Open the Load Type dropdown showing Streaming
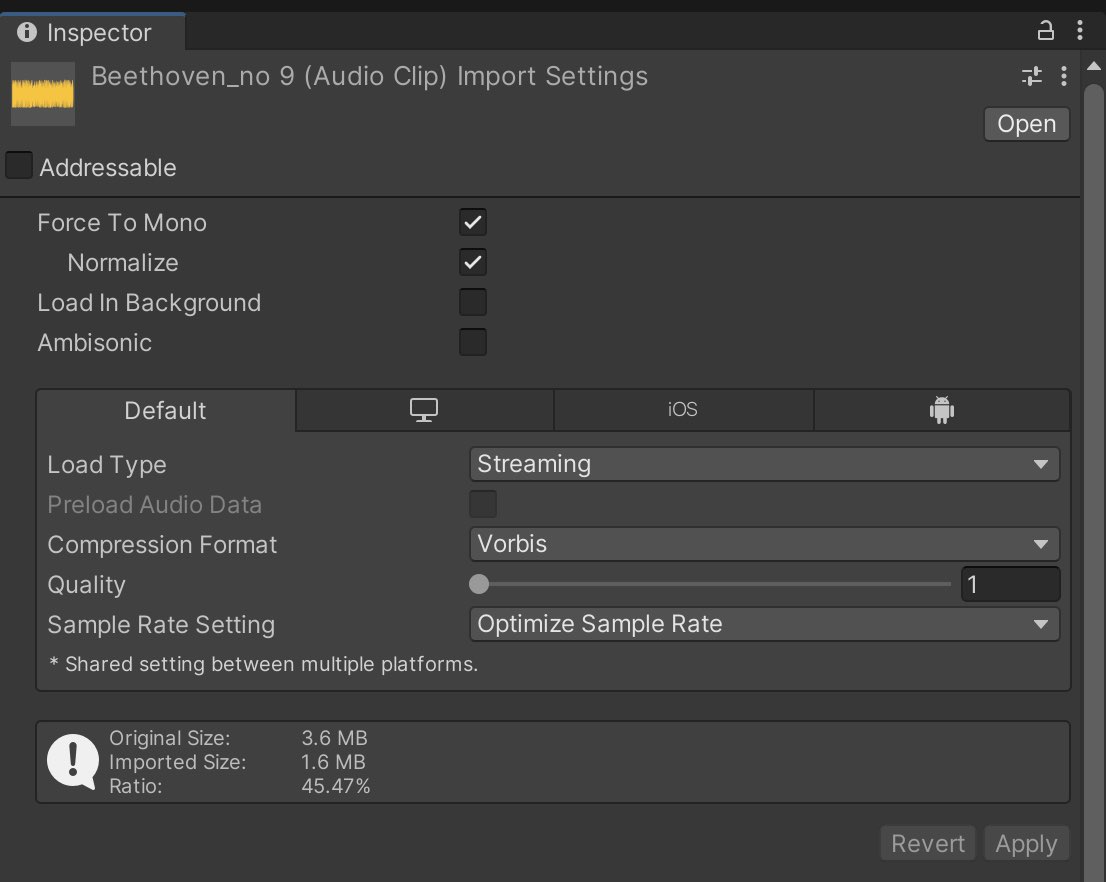The image size is (1106, 882). click(x=765, y=464)
